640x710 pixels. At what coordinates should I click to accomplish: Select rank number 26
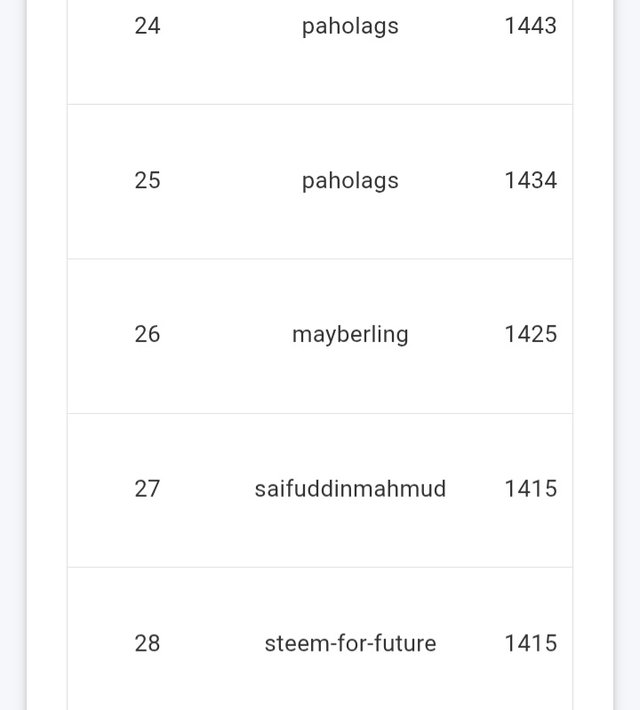click(147, 335)
